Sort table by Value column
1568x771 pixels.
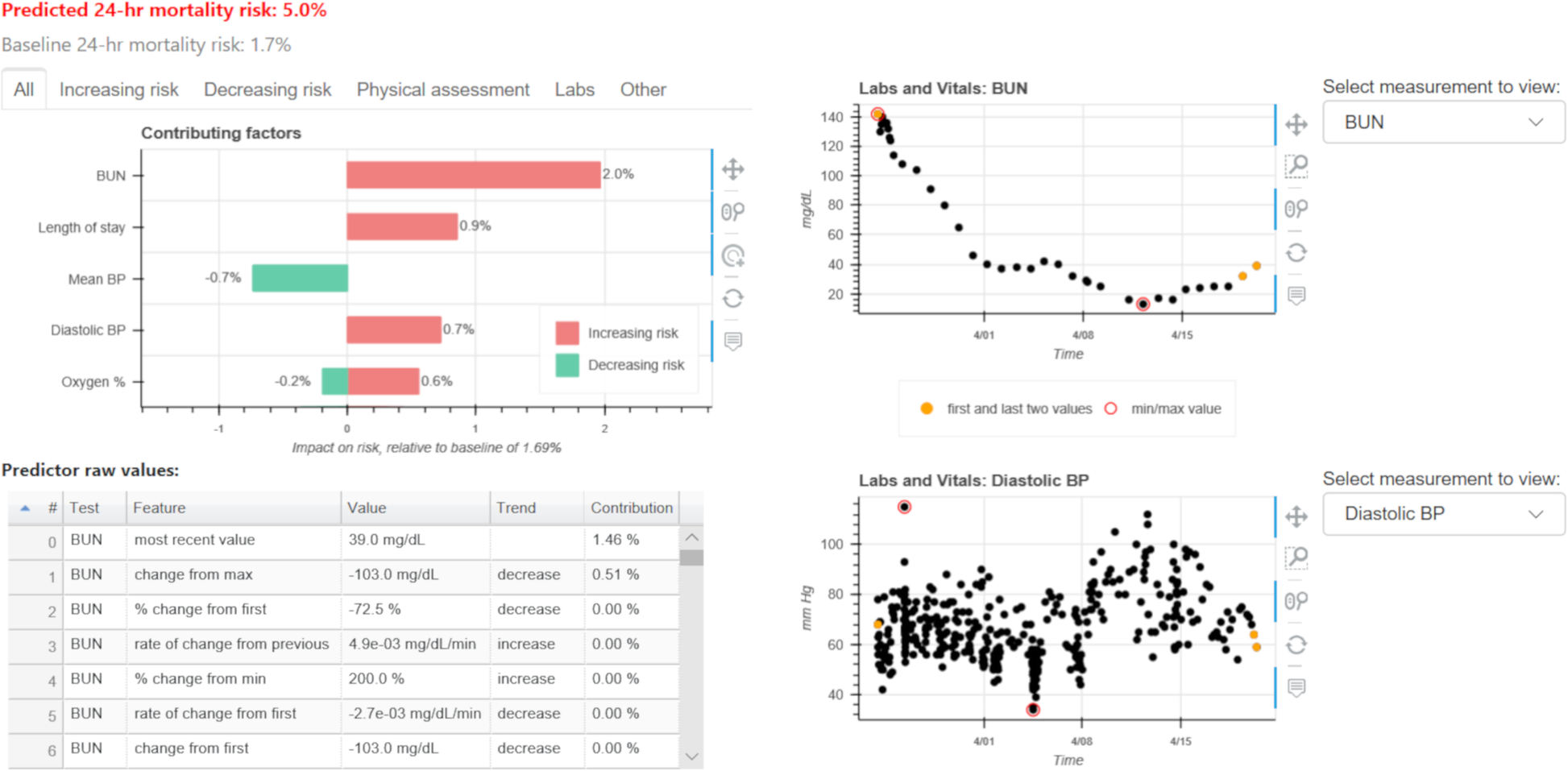[415, 508]
